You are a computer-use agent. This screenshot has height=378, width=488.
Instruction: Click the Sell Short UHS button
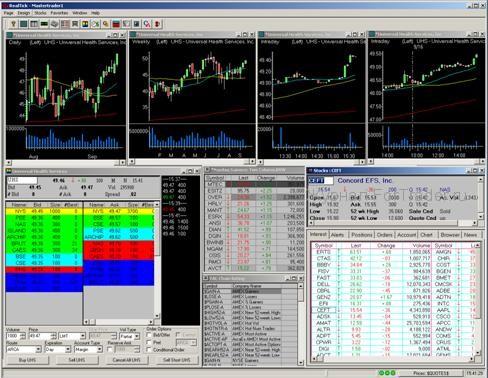click(x=177, y=360)
